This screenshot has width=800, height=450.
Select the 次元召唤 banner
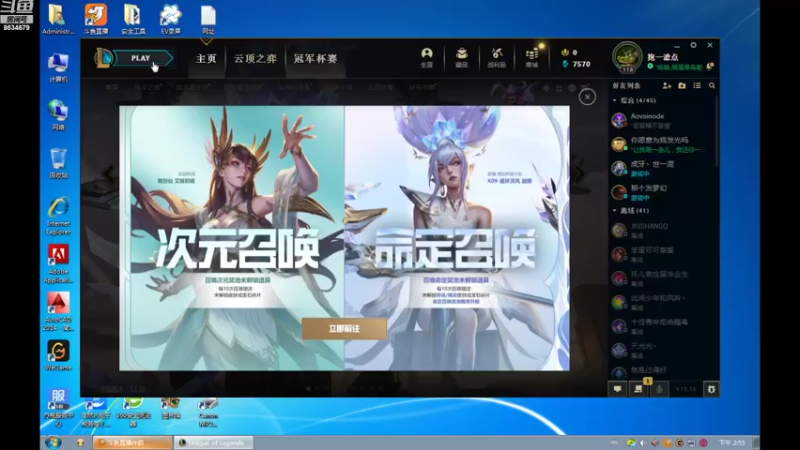tap(232, 238)
